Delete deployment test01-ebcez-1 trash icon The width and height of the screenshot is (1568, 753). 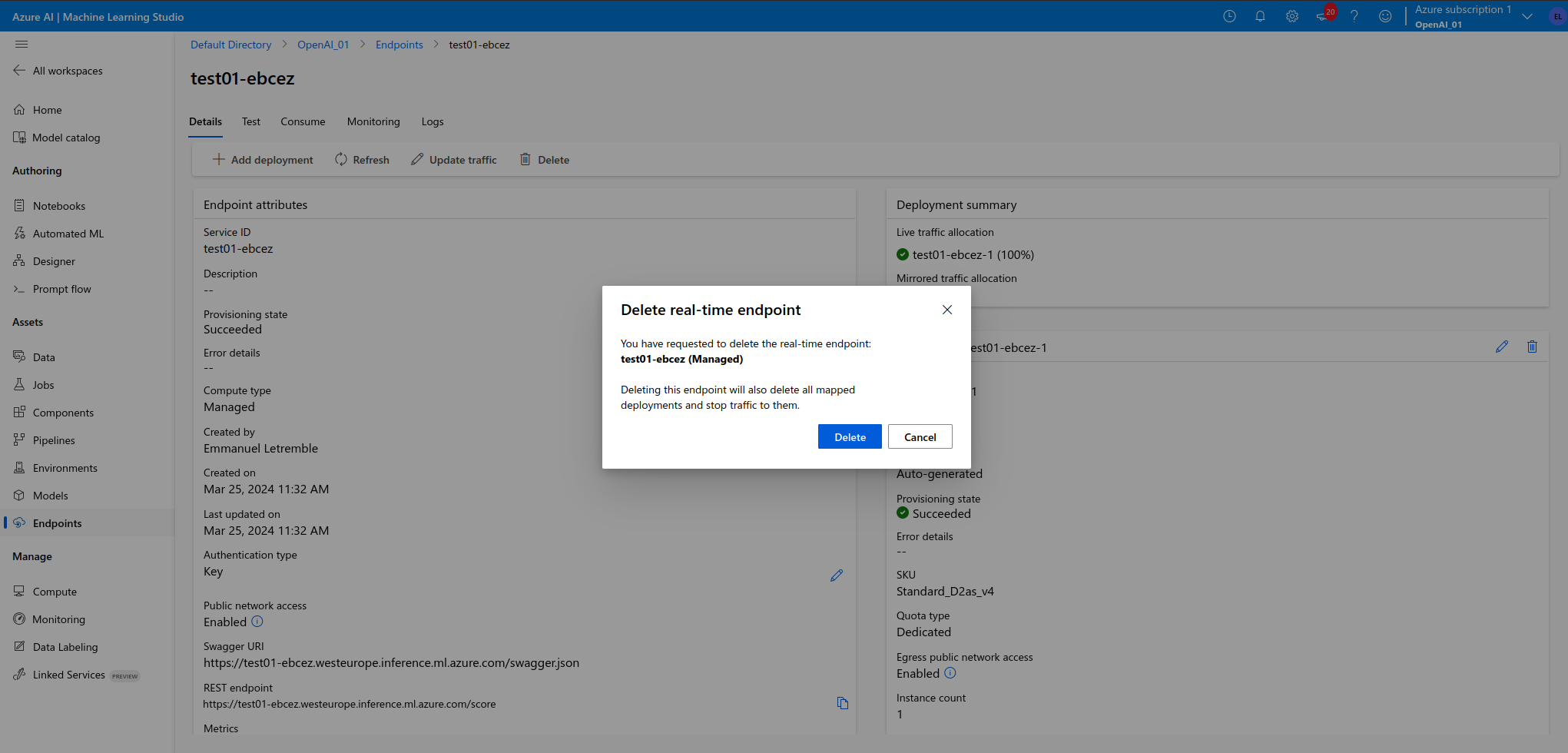1532,347
